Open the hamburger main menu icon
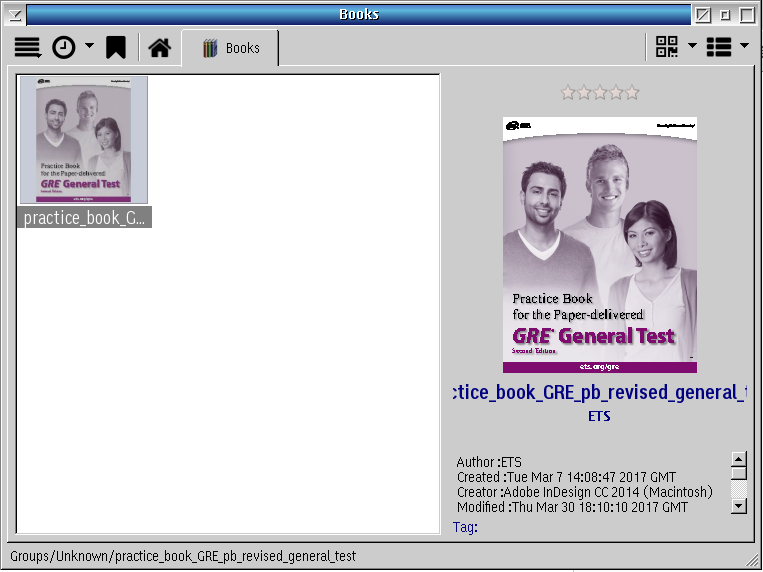Viewport: 763px width, 572px height. pos(28,48)
